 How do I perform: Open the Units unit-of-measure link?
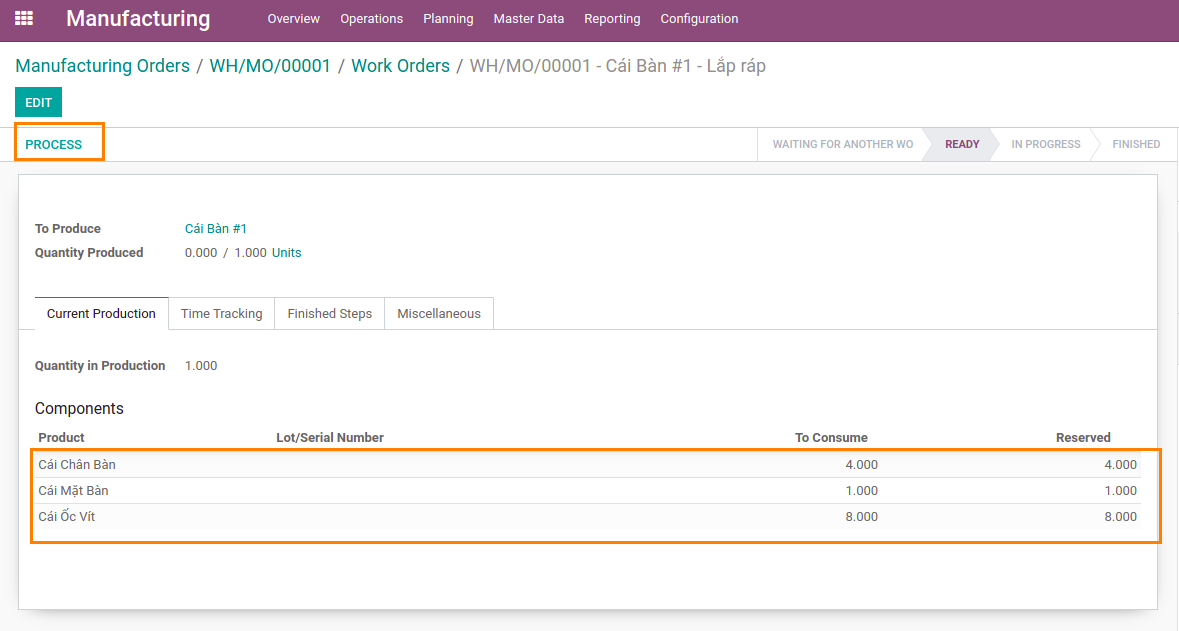(x=286, y=253)
